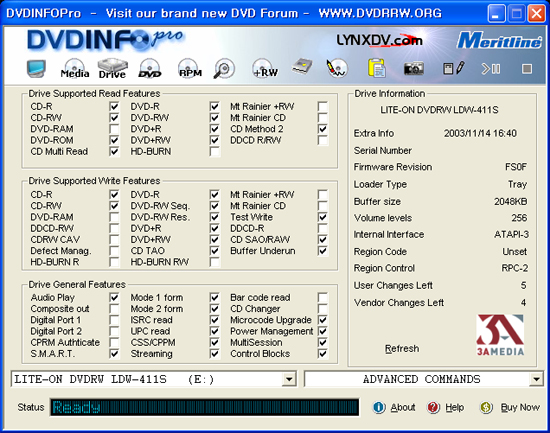Click the disc pen write icon
The image size is (550, 433).
336,68
